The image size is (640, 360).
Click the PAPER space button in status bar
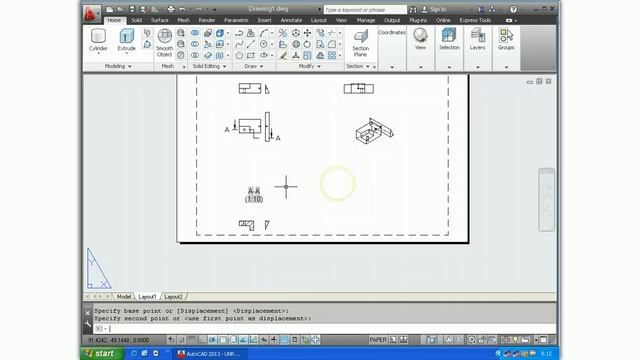[378, 340]
